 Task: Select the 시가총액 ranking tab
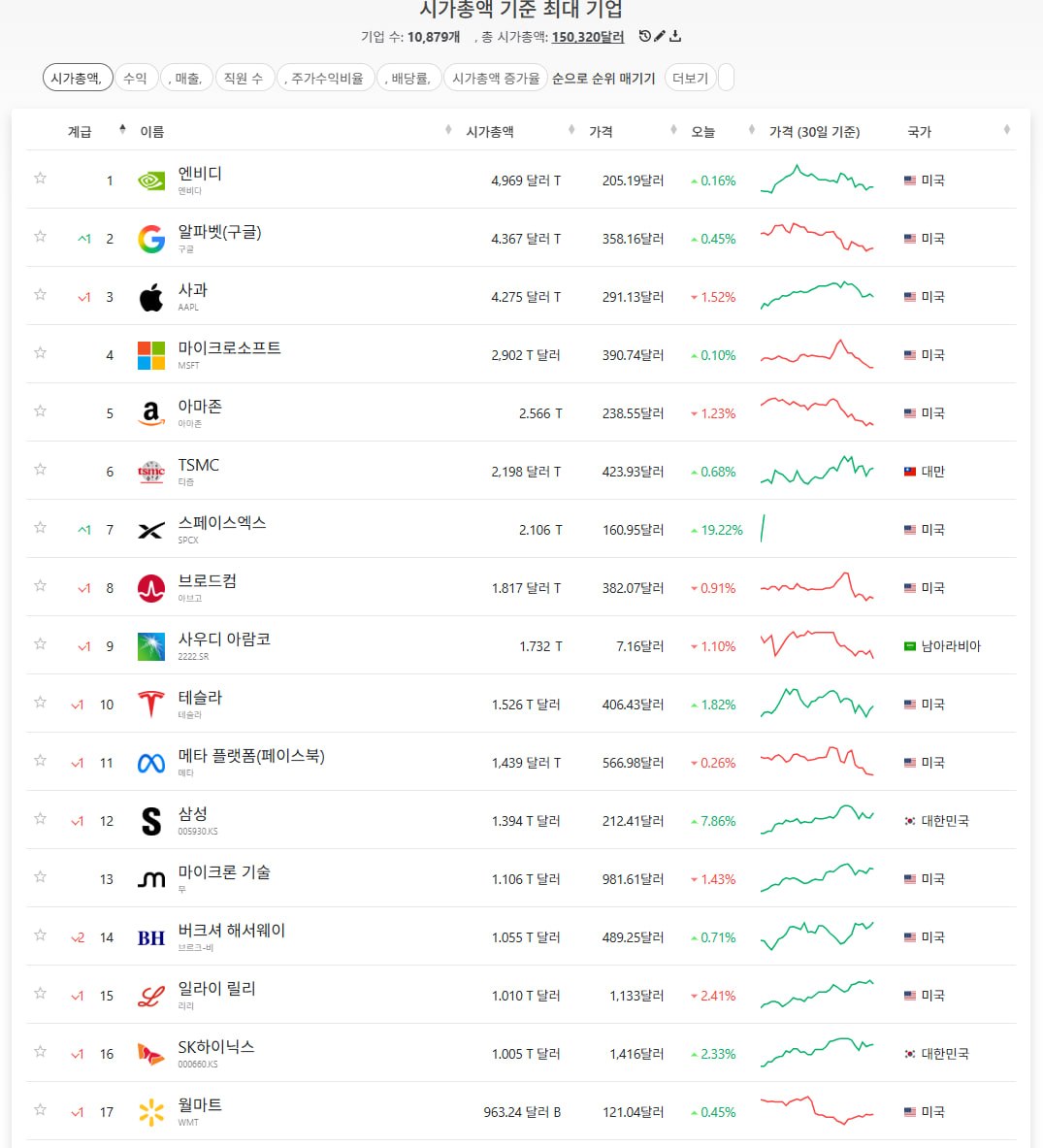click(78, 78)
